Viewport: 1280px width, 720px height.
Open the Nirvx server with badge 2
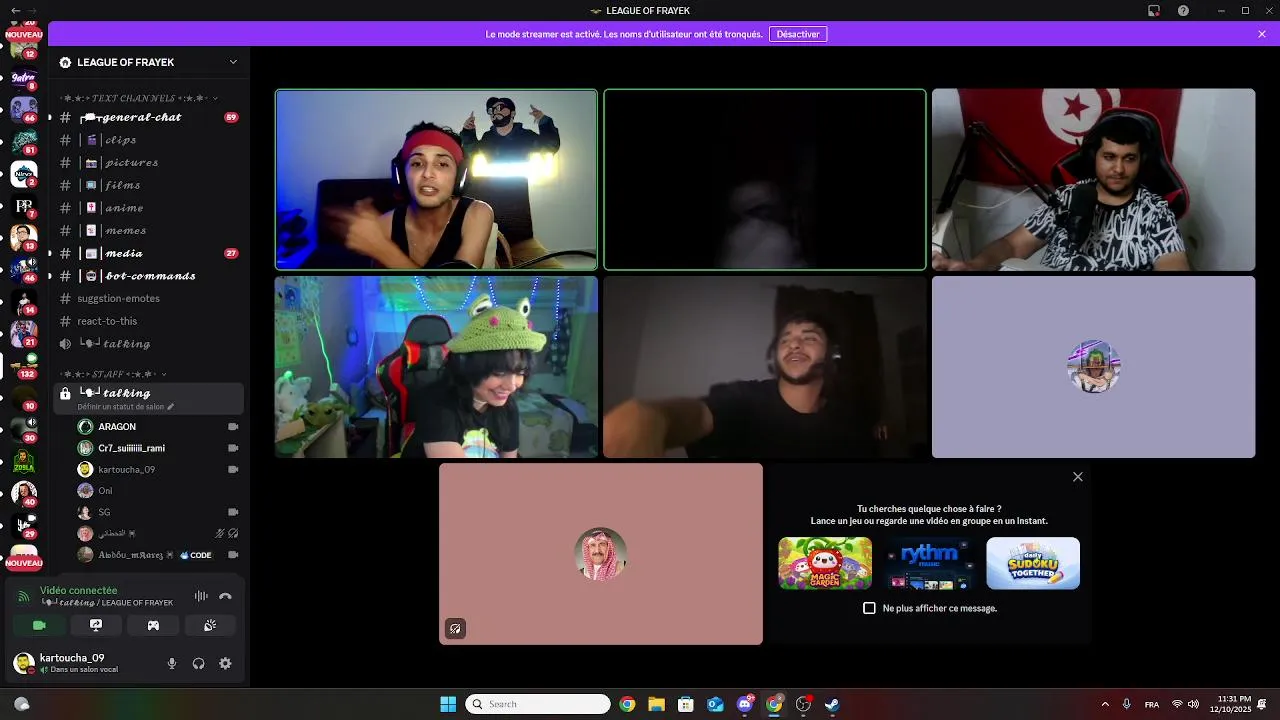(24, 174)
